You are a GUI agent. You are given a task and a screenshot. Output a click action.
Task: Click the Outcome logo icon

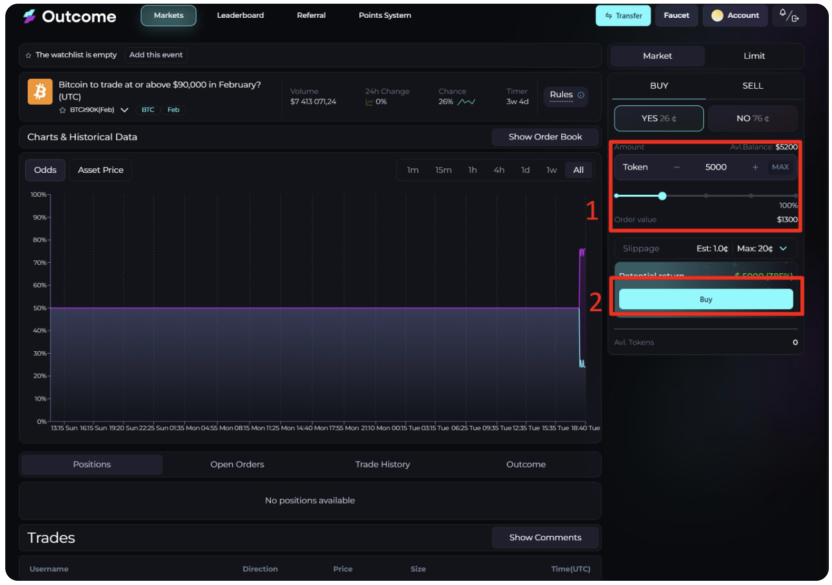(30, 16)
